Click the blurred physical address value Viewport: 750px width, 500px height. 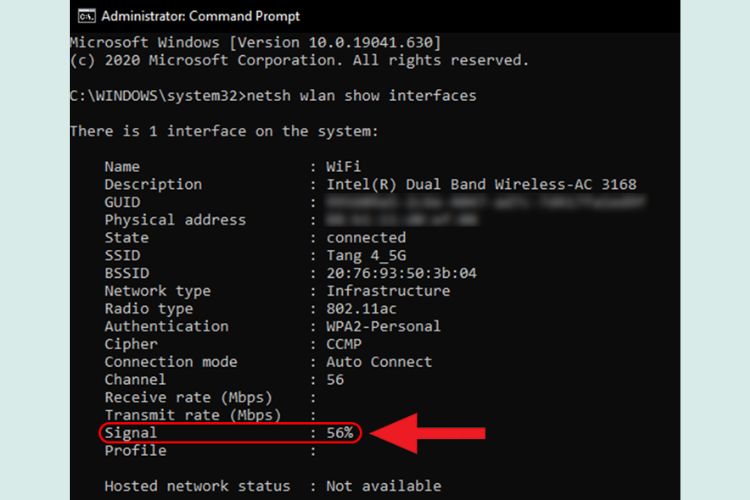pyautogui.click(x=402, y=220)
